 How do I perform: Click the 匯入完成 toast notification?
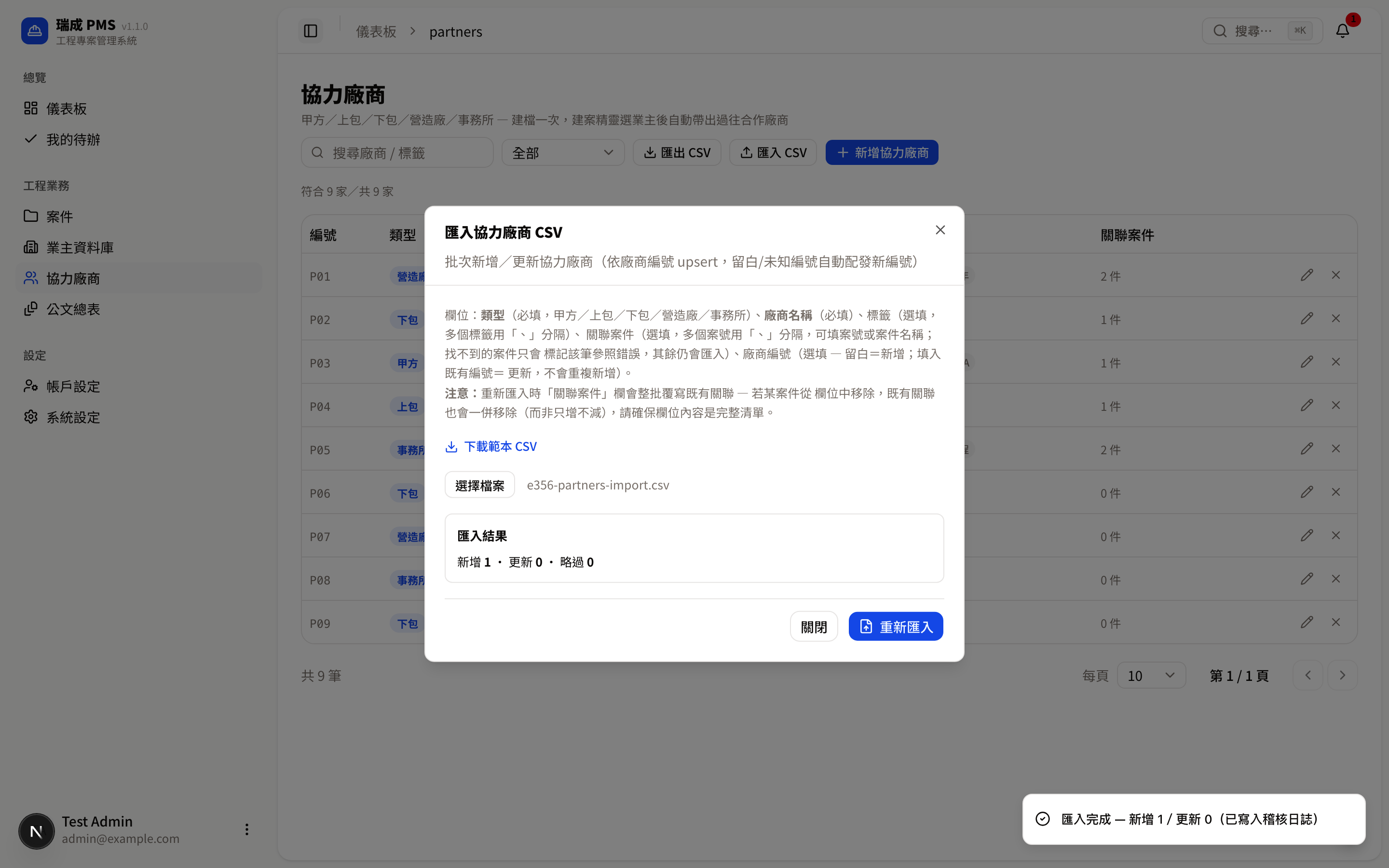[1193, 819]
